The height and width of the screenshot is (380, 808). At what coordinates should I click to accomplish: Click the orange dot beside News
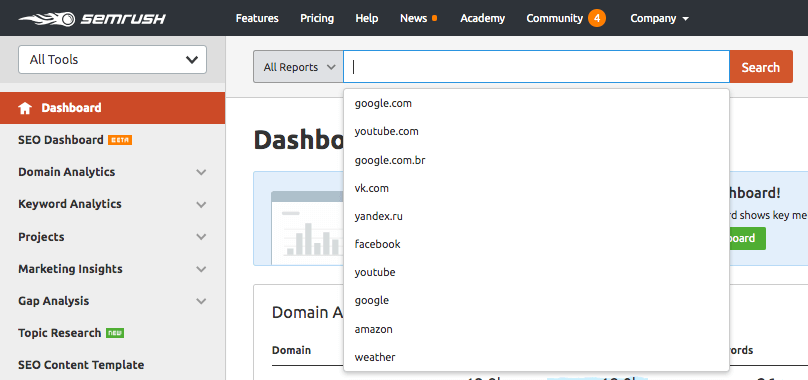(x=434, y=19)
